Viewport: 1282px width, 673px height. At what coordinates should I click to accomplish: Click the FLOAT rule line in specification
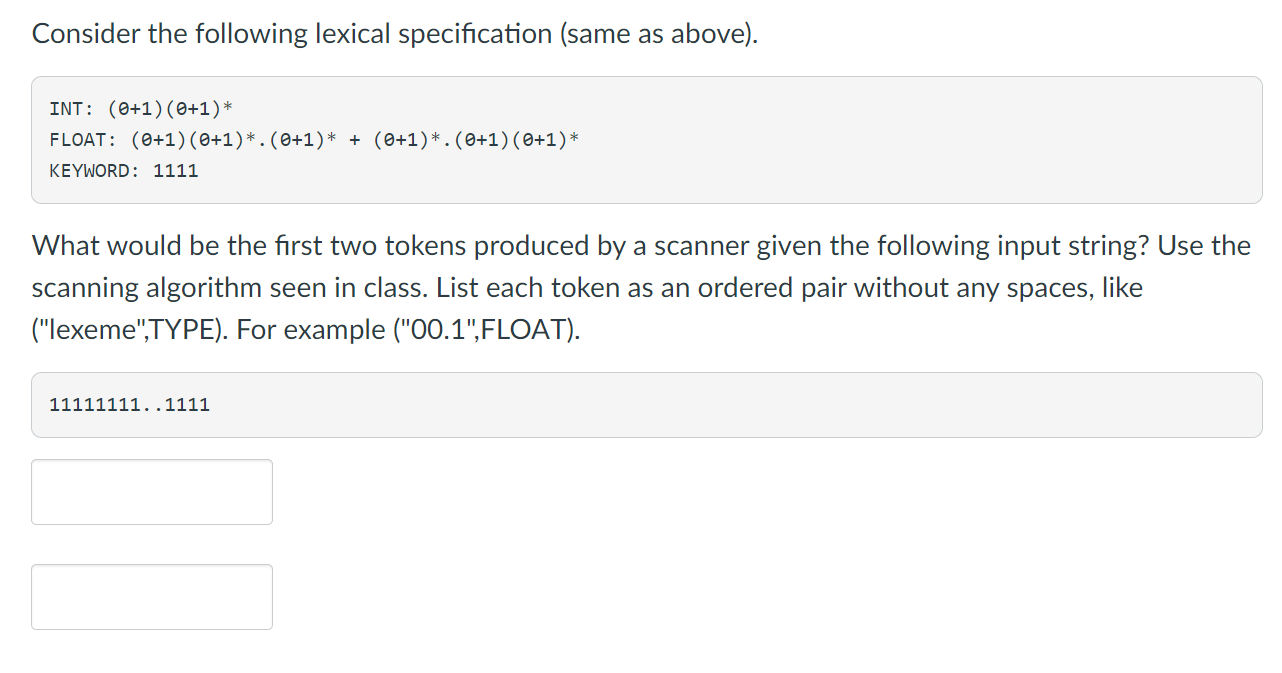point(314,139)
